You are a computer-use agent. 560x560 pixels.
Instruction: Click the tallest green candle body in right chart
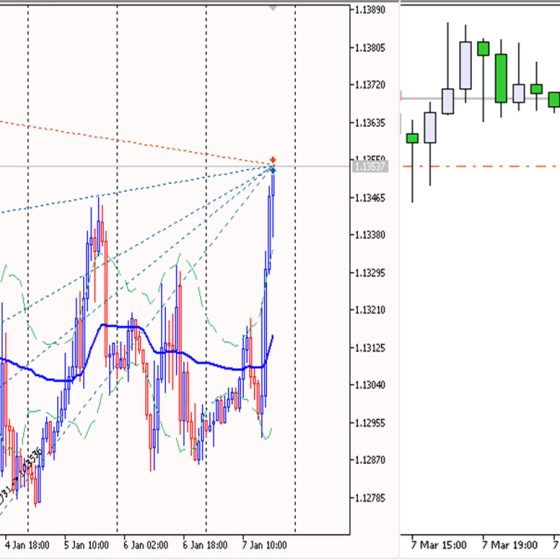(x=501, y=79)
